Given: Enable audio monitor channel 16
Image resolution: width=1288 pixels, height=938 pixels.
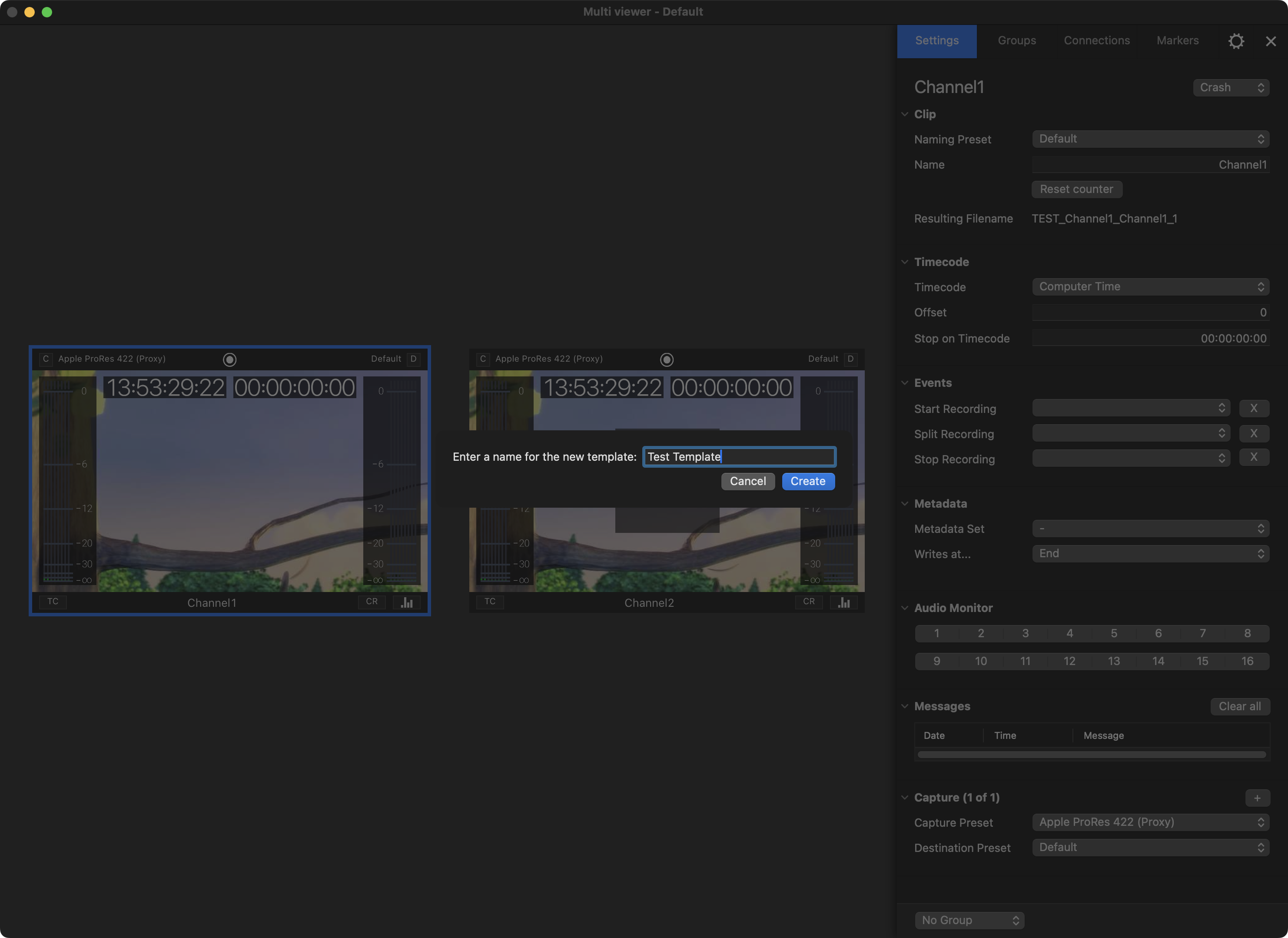Looking at the screenshot, I should [1247, 661].
